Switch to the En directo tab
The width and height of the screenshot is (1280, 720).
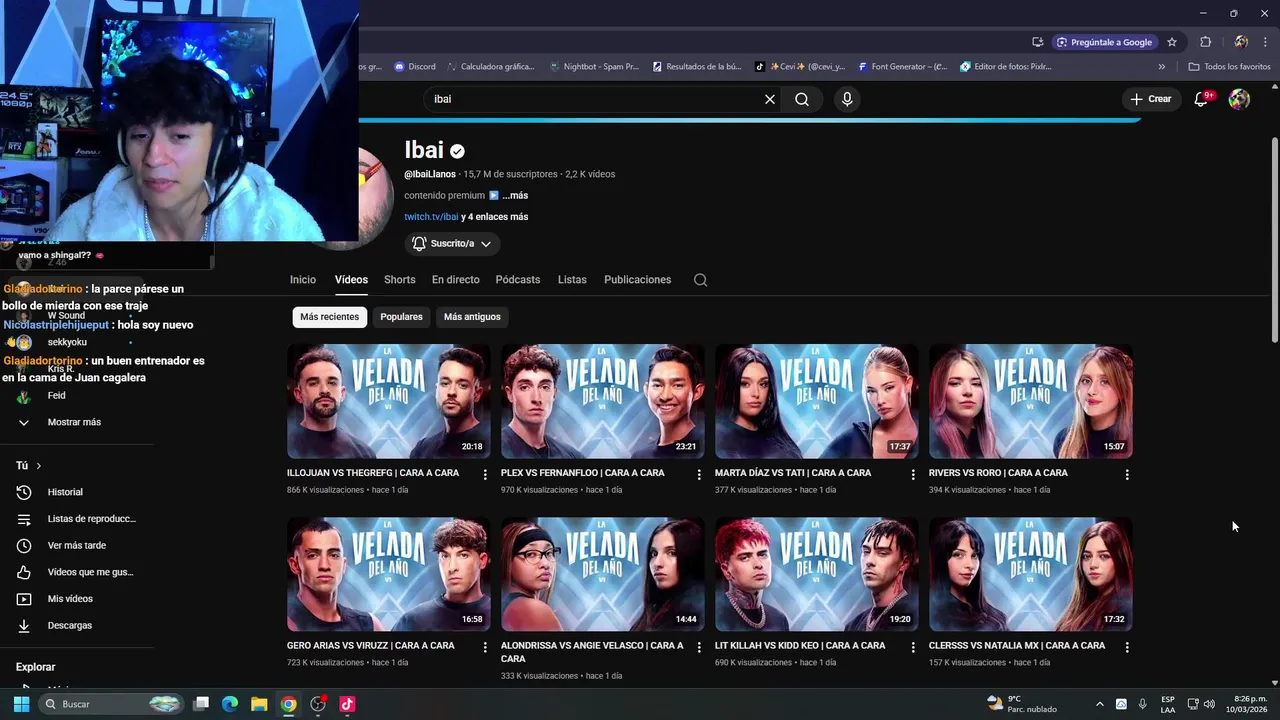pyautogui.click(x=455, y=280)
